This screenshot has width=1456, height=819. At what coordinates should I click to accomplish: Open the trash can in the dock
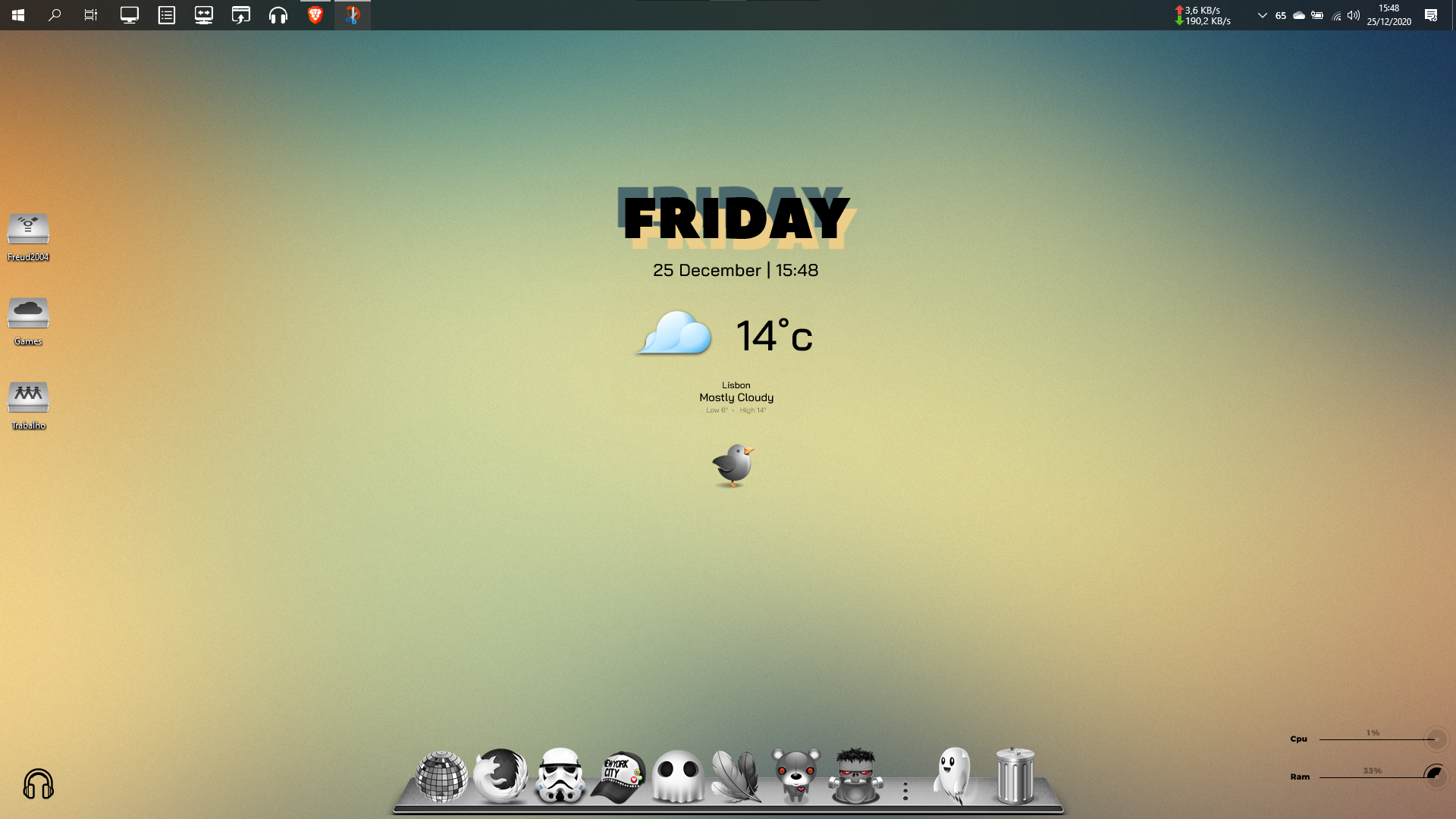(1015, 776)
